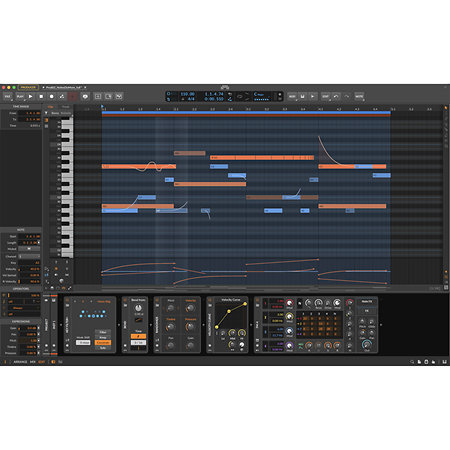The height and width of the screenshot is (450, 450).
Task: Expand chain arrow between Randomize and Velocity Curve
Action: tap(204, 324)
